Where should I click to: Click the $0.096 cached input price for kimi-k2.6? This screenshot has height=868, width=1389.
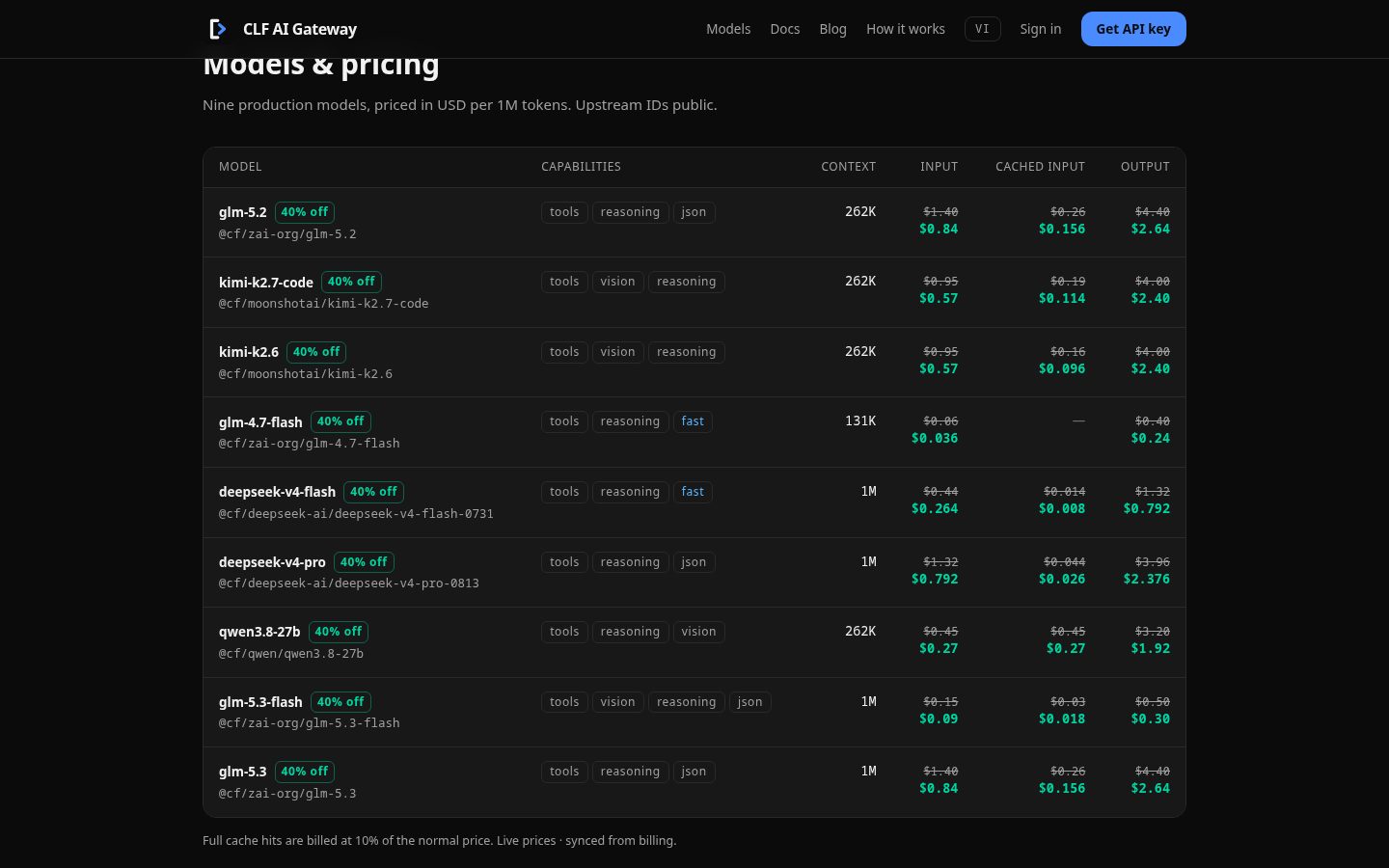[1062, 368]
